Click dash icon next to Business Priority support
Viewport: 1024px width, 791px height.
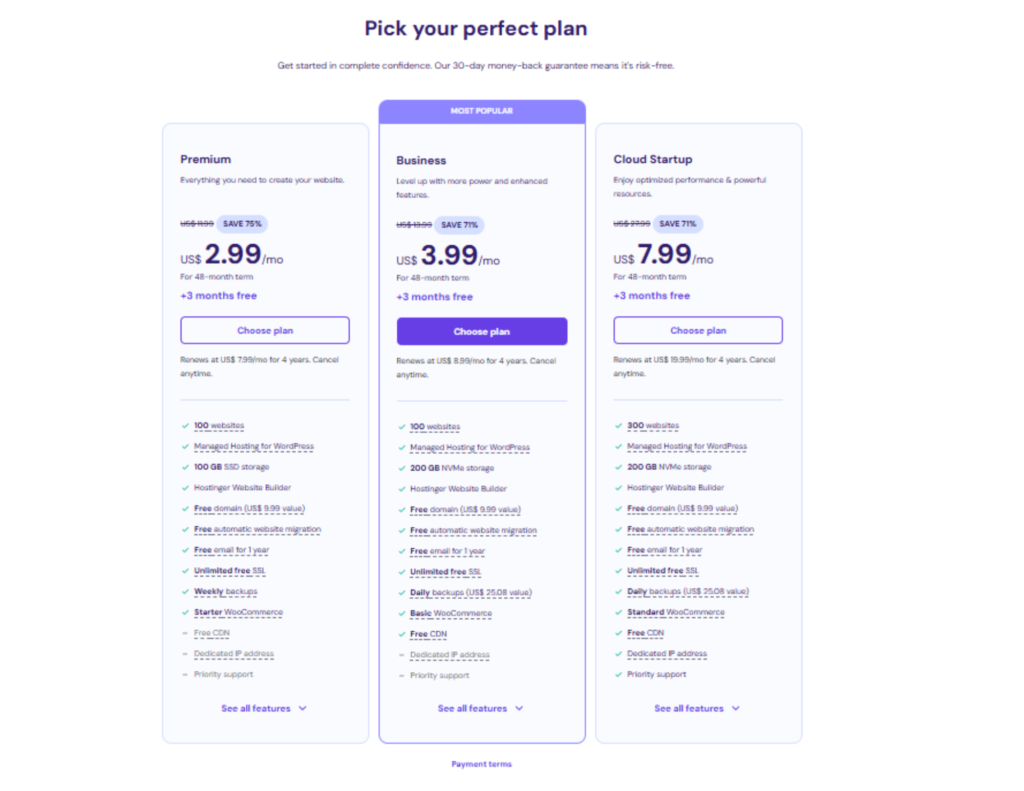(x=401, y=675)
